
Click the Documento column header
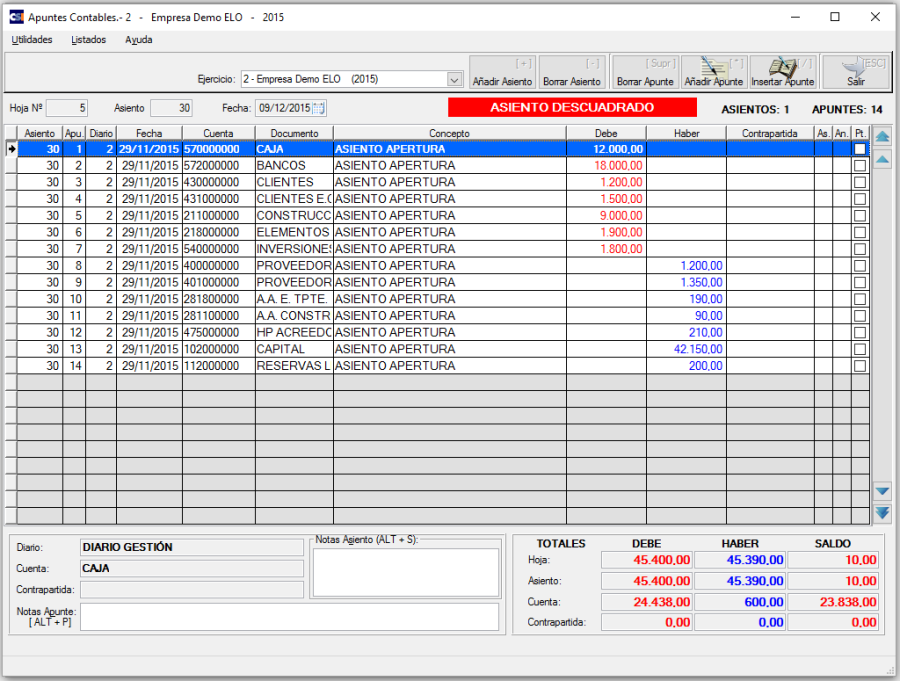click(294, 133)
